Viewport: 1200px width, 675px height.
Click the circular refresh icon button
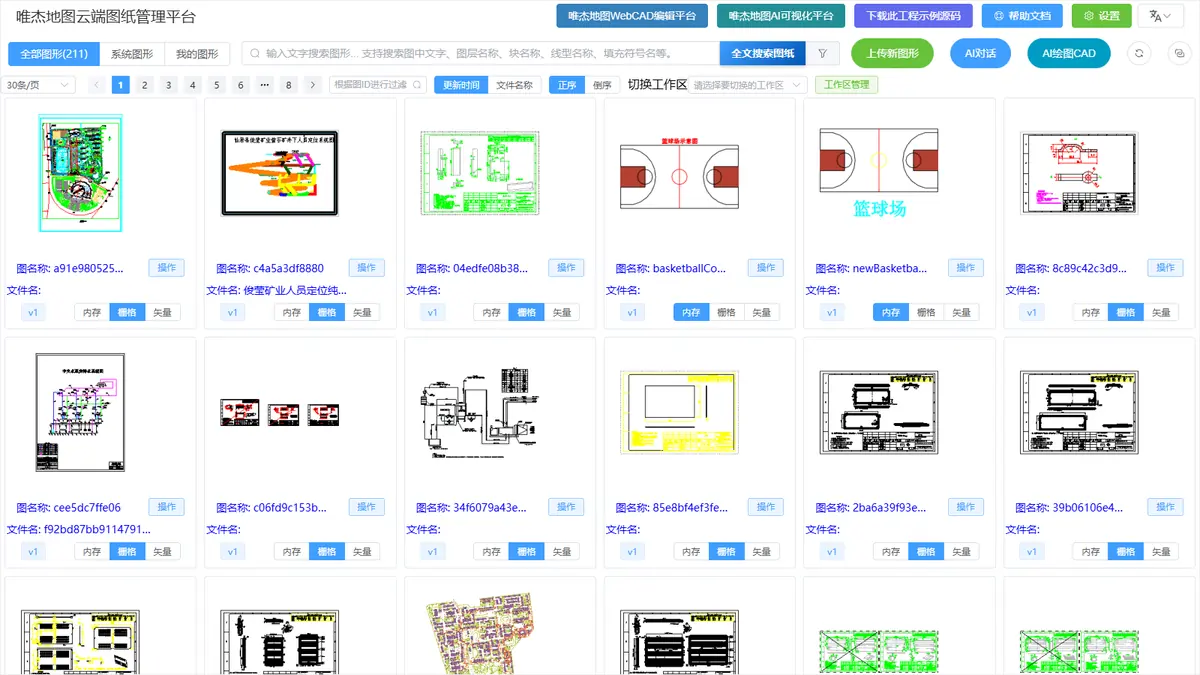(x=1141, y=54)
